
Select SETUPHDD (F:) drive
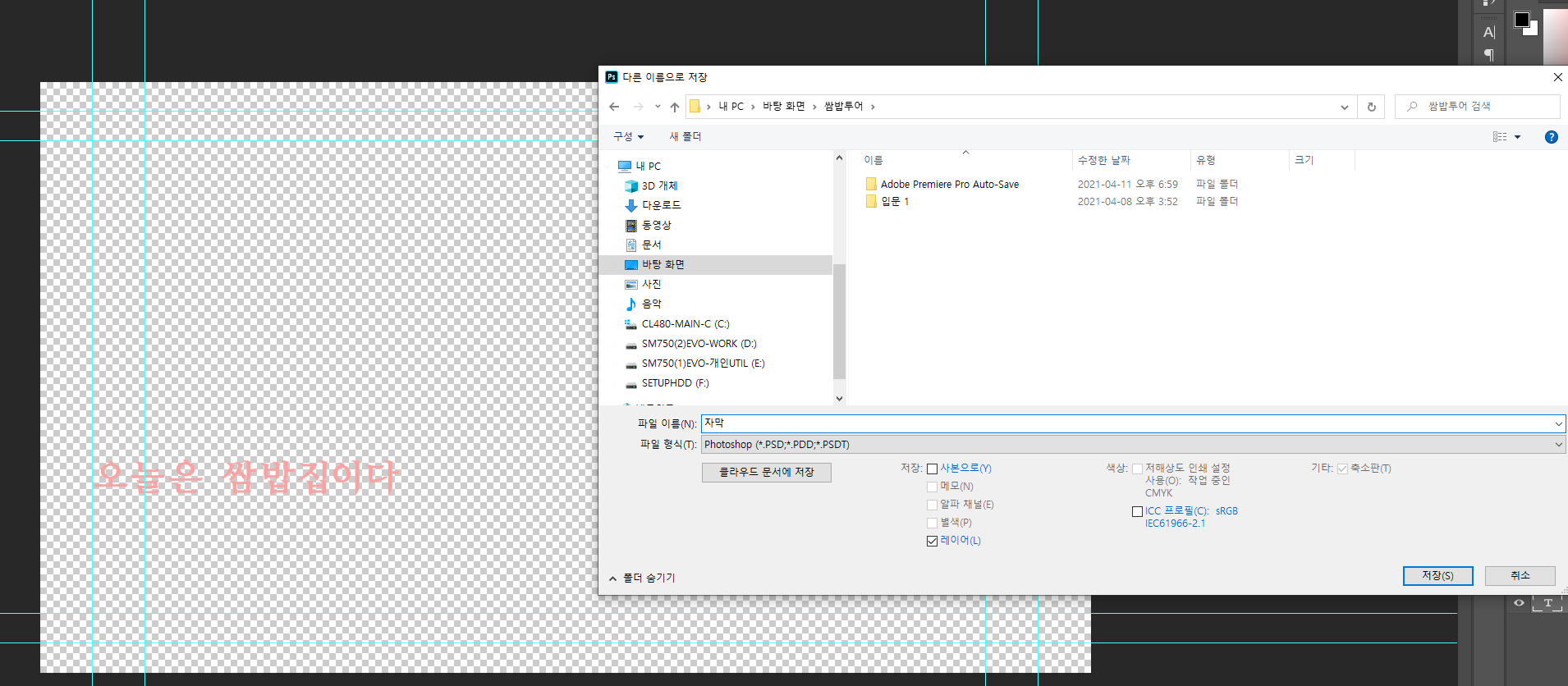[675, 383]
